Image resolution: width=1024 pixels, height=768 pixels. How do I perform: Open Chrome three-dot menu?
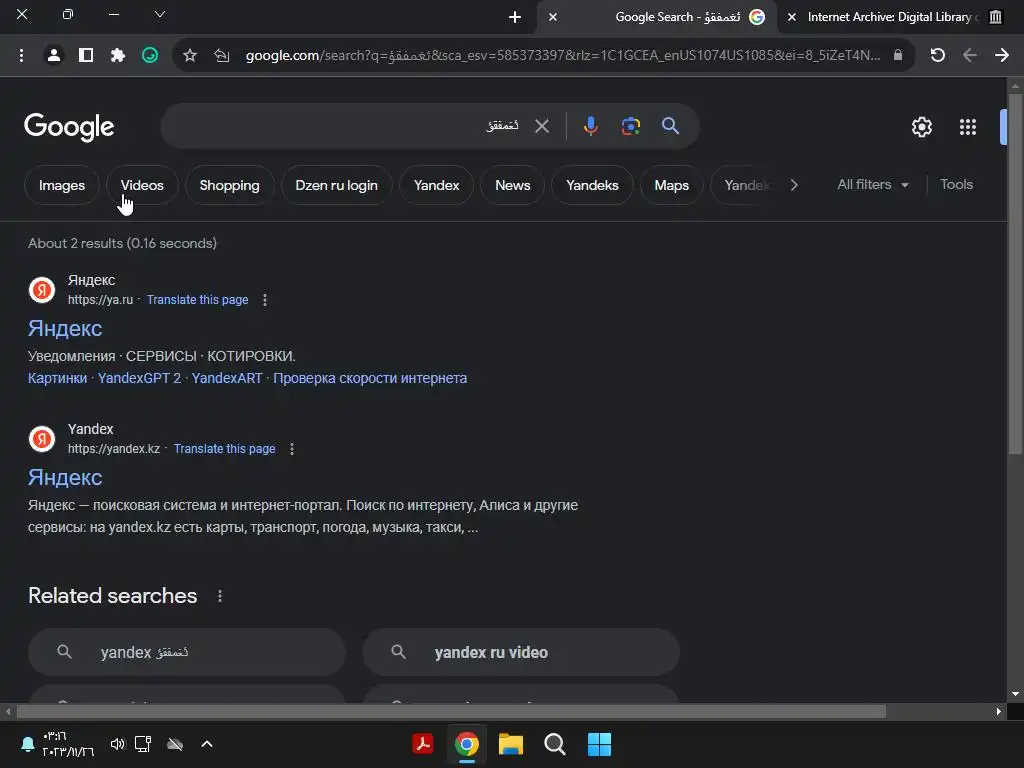(22, 56)
